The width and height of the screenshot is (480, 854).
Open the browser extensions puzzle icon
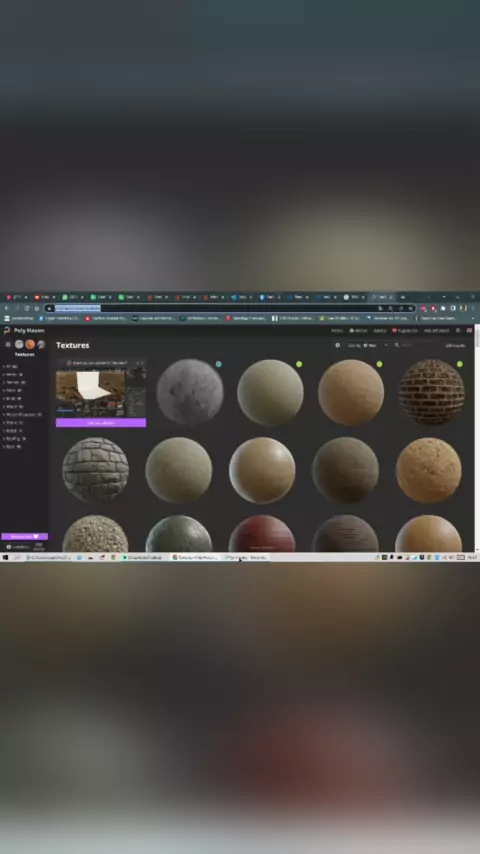(x=443, y=308)
